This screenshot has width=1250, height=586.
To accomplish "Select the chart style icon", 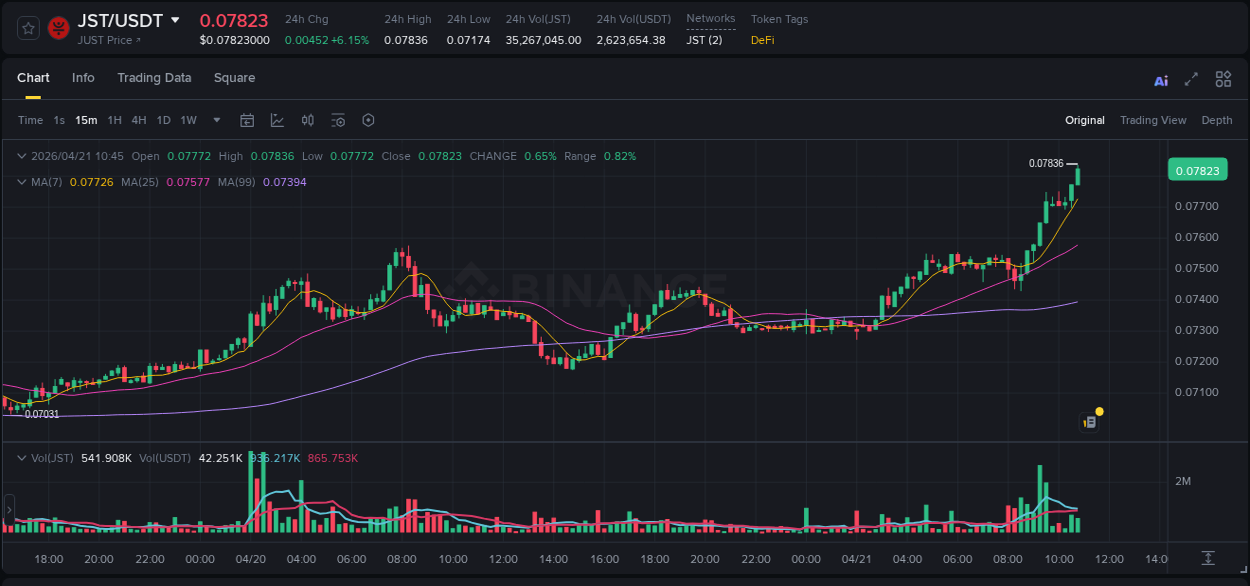I will (x=277, y=120).
